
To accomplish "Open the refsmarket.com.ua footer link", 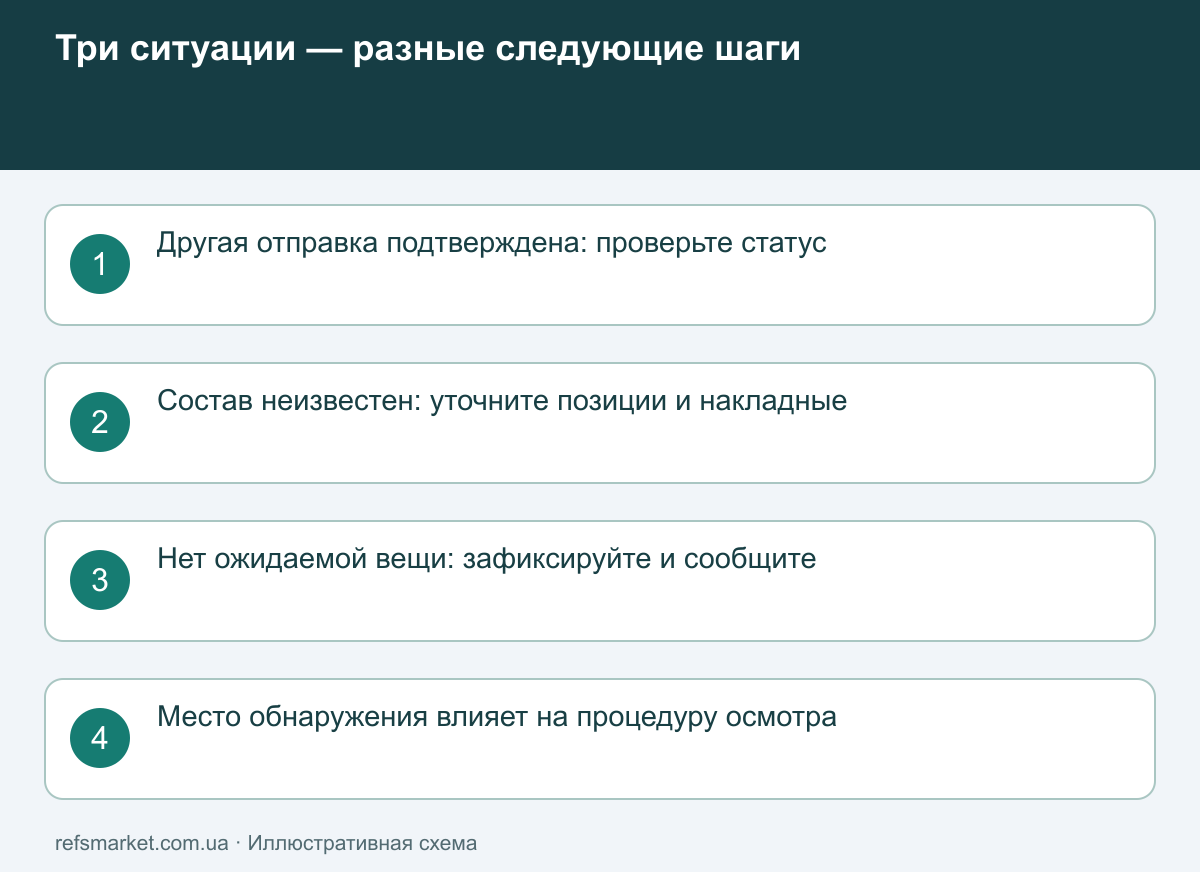I will 142,843.
